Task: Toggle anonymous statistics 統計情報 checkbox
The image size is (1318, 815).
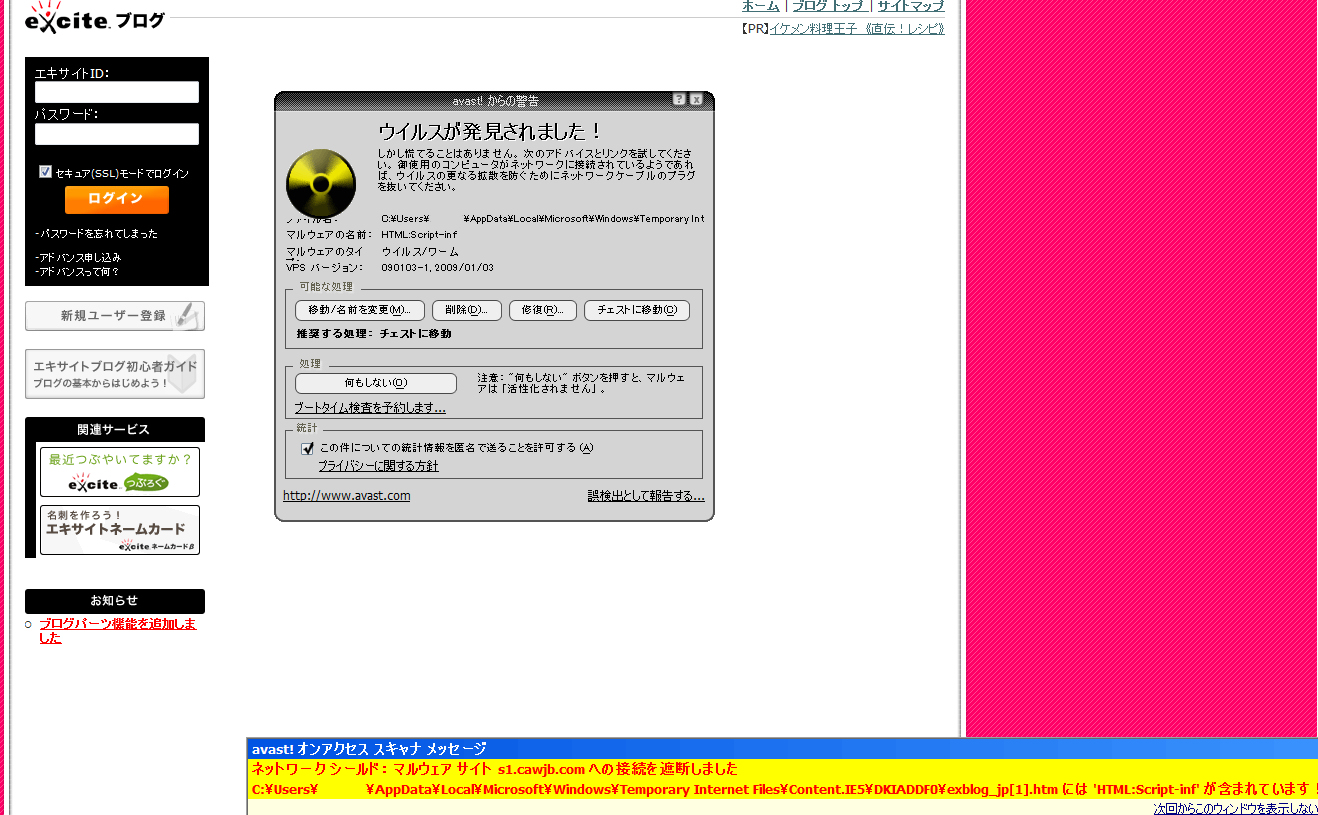Action: pos(308,448)
